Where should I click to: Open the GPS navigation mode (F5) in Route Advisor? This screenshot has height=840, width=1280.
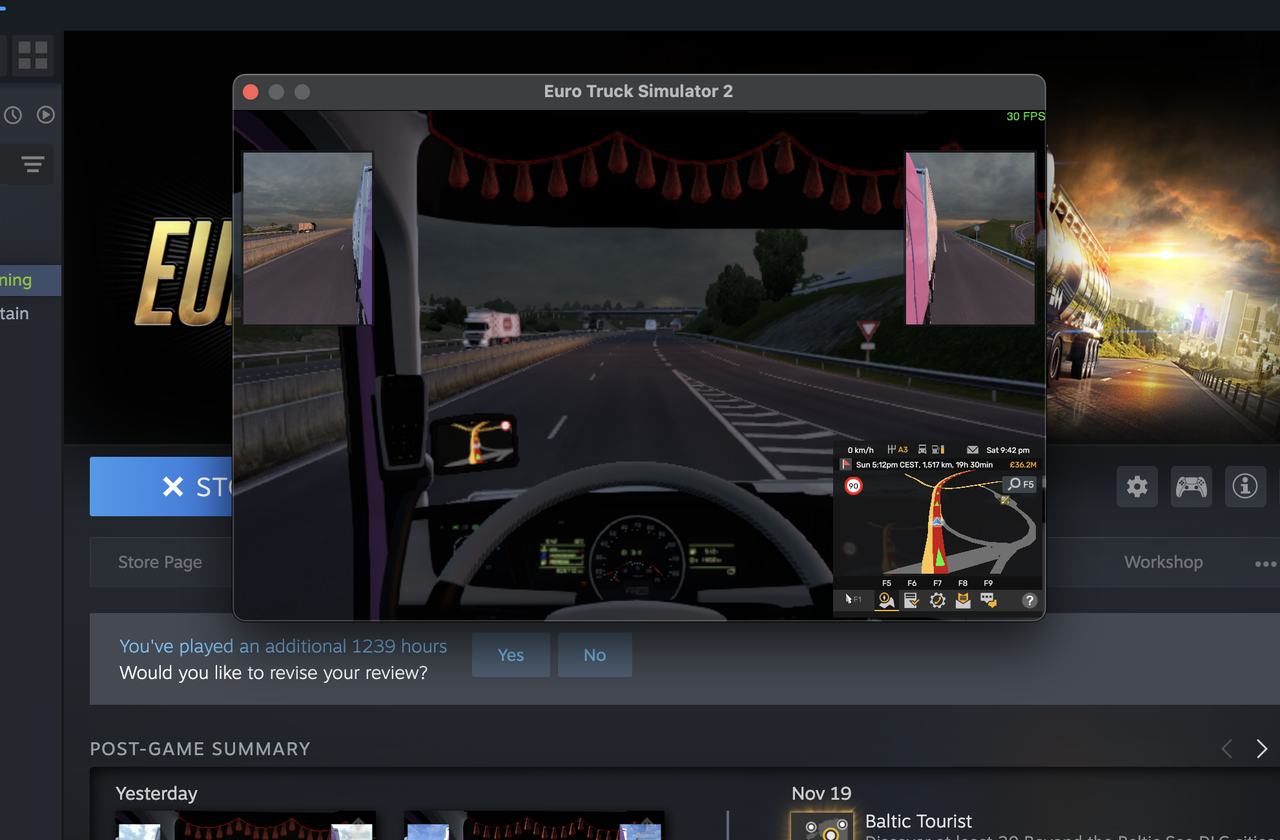(x=885, y=600)
